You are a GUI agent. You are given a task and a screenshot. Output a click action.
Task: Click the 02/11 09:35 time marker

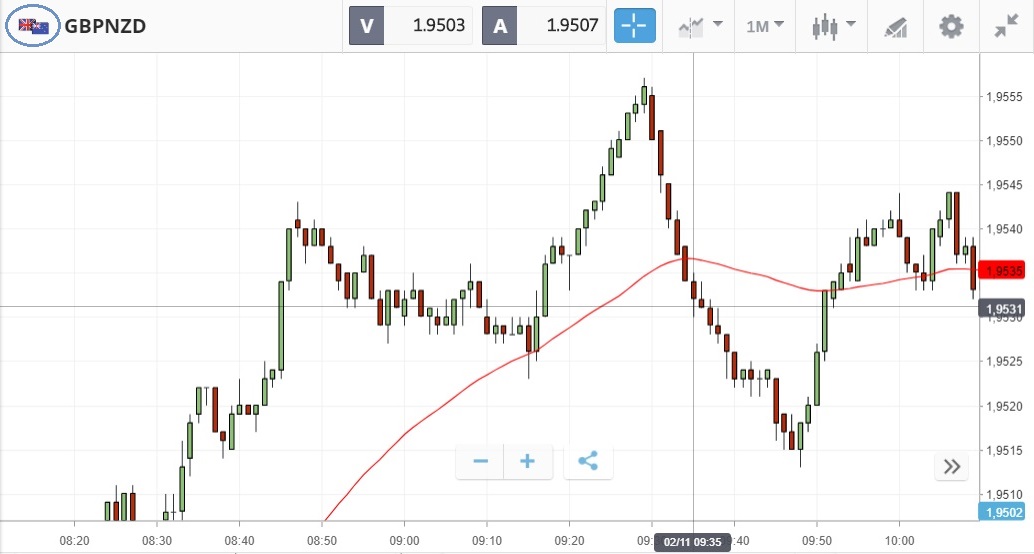point(692,543)
